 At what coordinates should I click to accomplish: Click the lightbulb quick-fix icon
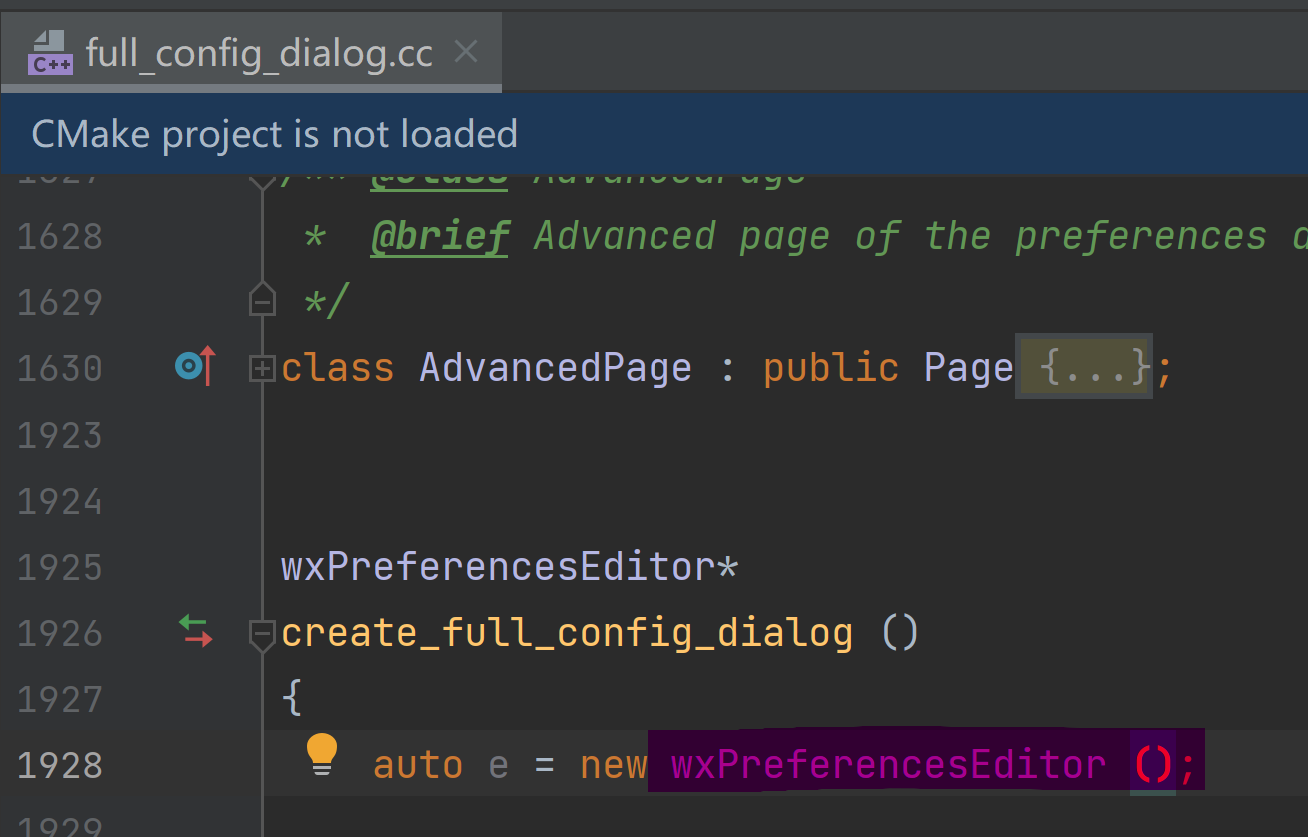322,754
